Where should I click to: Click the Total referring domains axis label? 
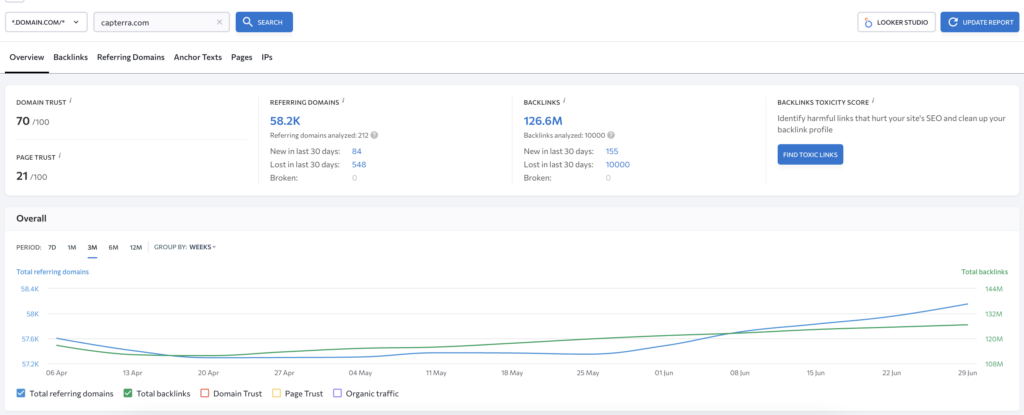pyautogui.click(x=52, y=271)
